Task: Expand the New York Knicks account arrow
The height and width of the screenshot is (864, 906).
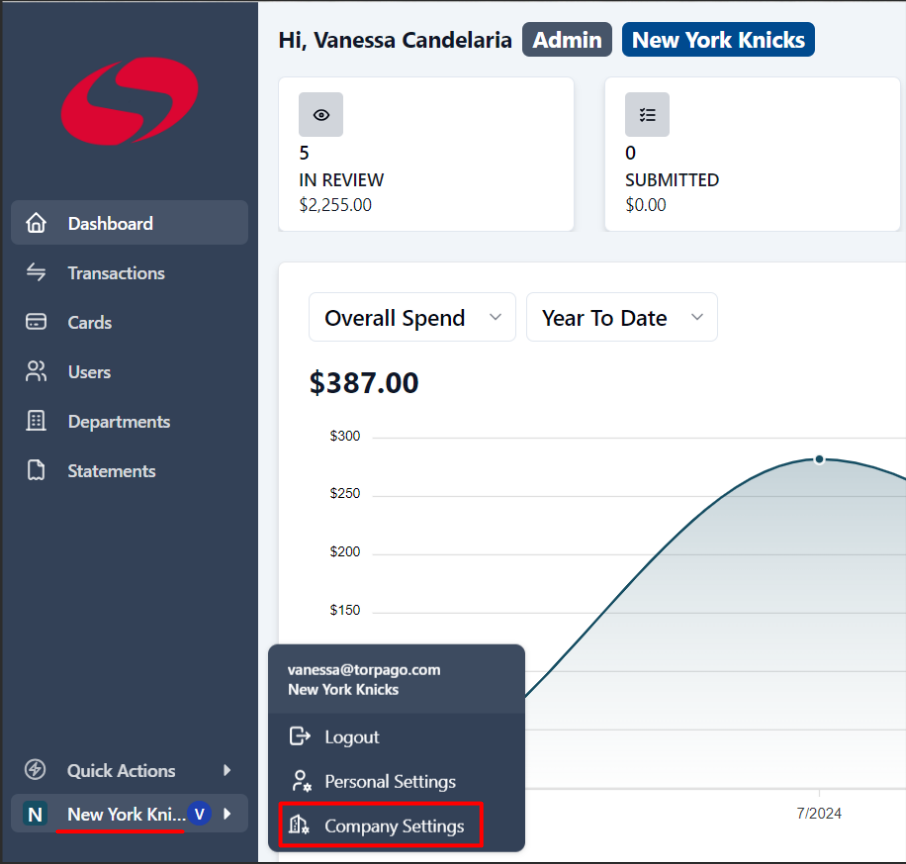Action: point(227,814)
